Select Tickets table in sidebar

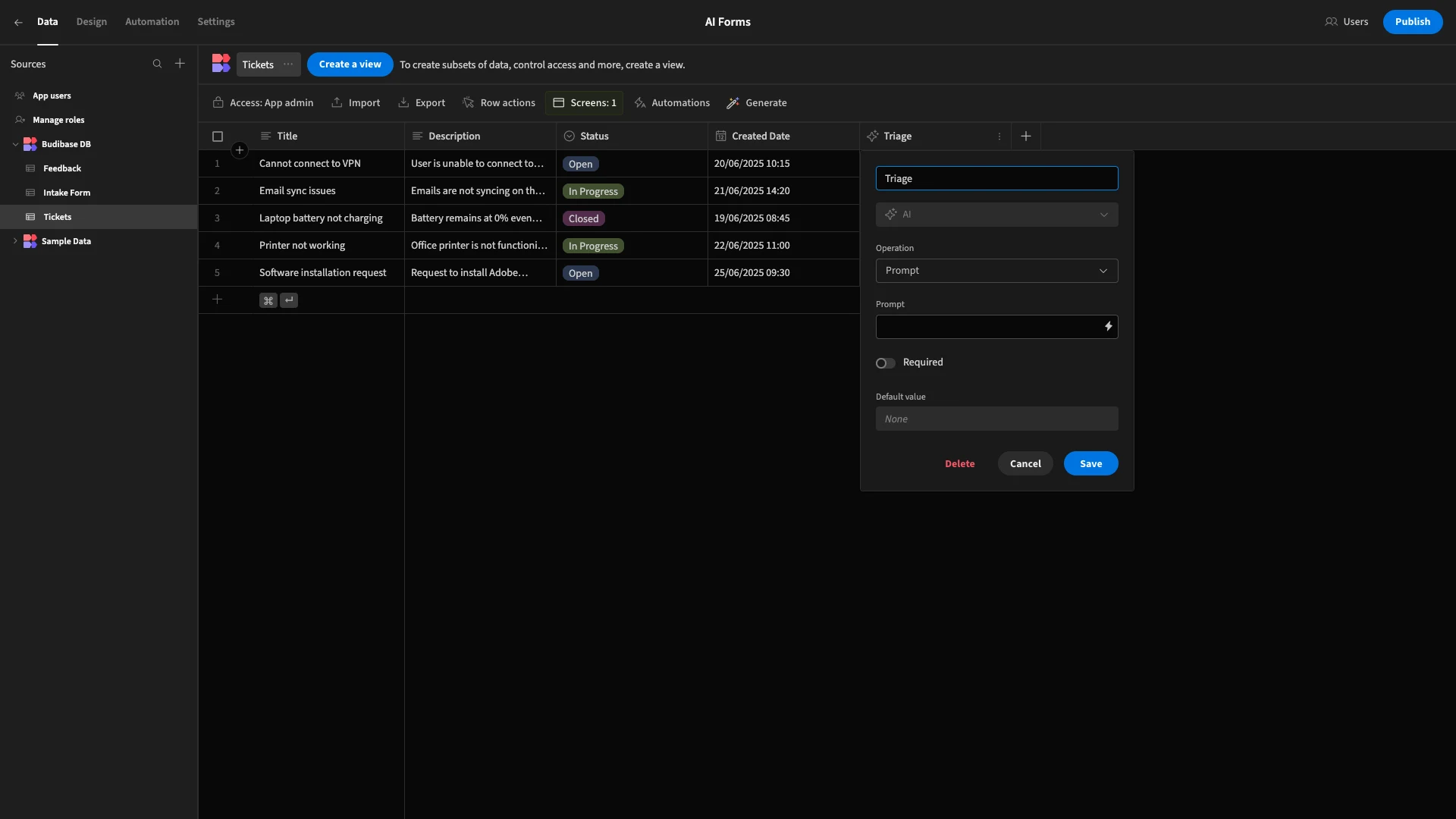pos(99,217)
